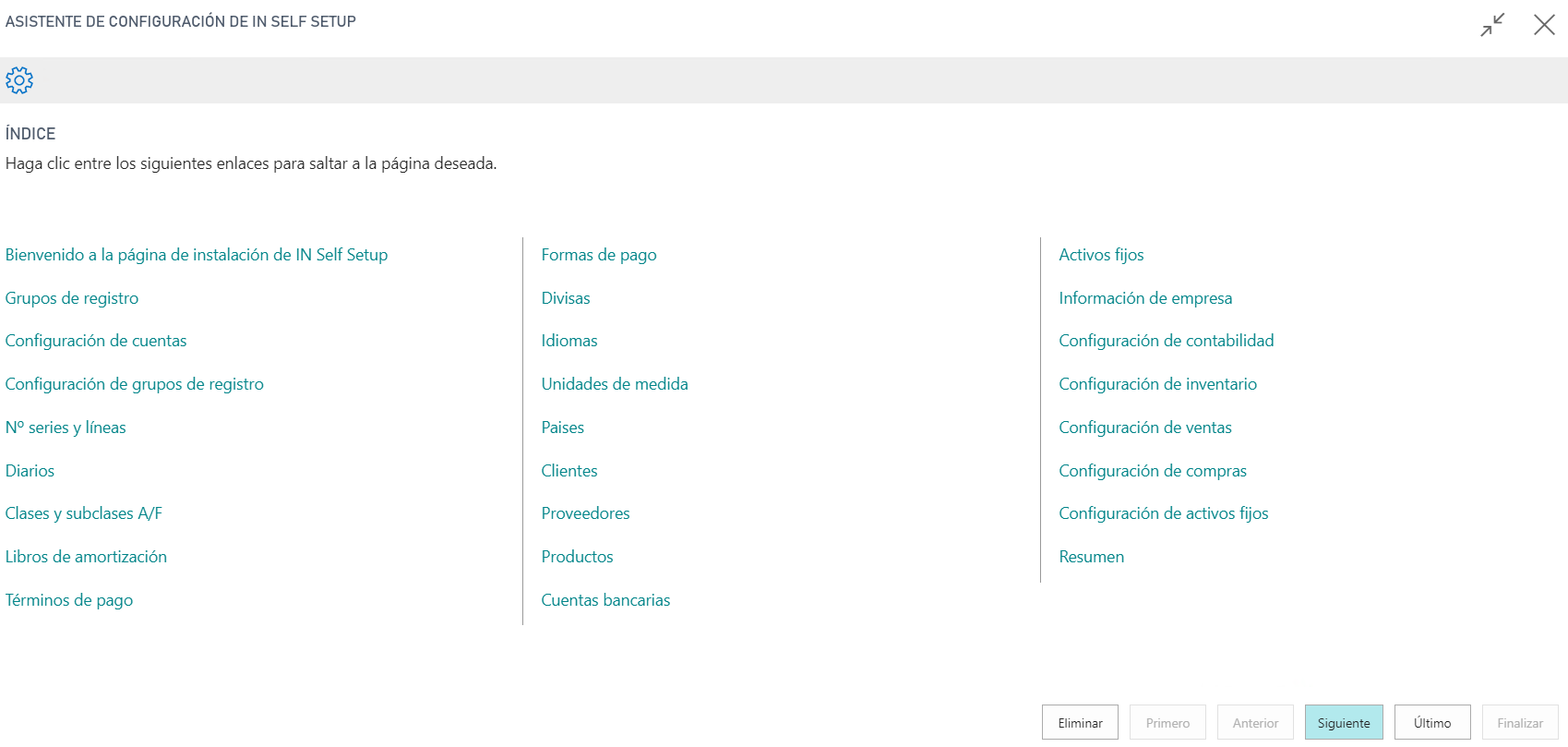The image size is (1568, 747).
Task: Open Formas de pago link
Action: point(599,255)
